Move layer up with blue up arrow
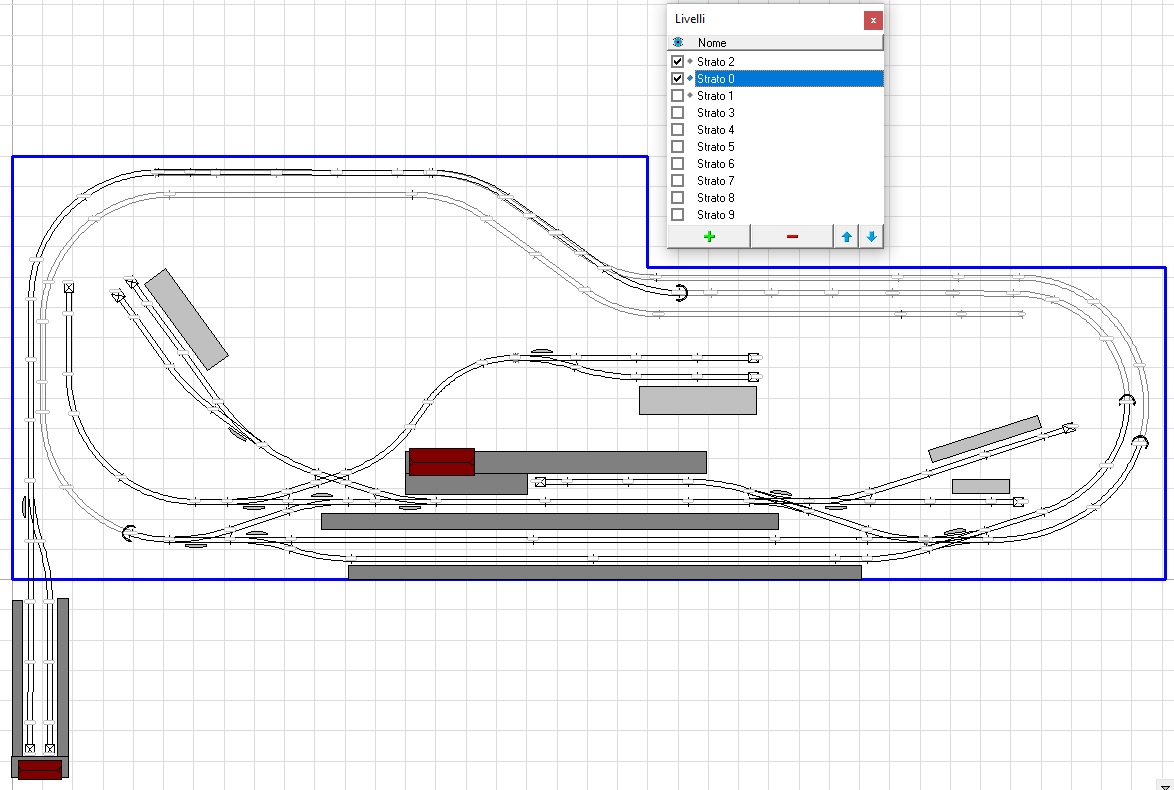The image size is (1174, 790). (847, 236)
